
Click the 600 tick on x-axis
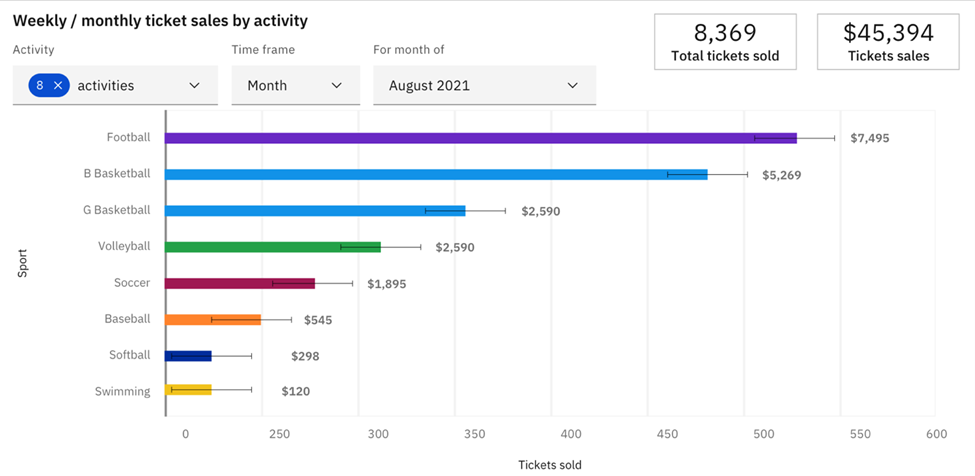pos(937,434)
